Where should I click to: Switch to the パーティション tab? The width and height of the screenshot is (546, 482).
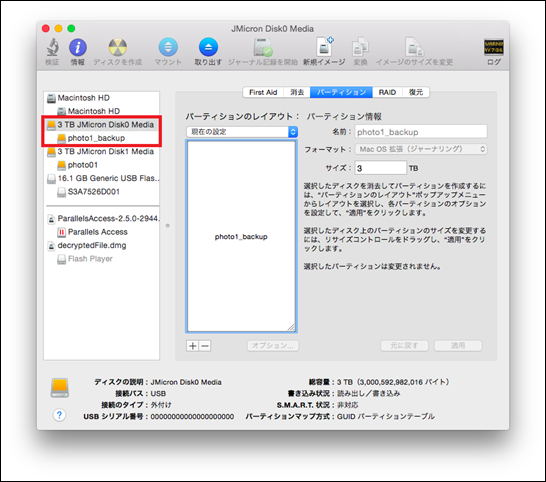click(341, 92)
